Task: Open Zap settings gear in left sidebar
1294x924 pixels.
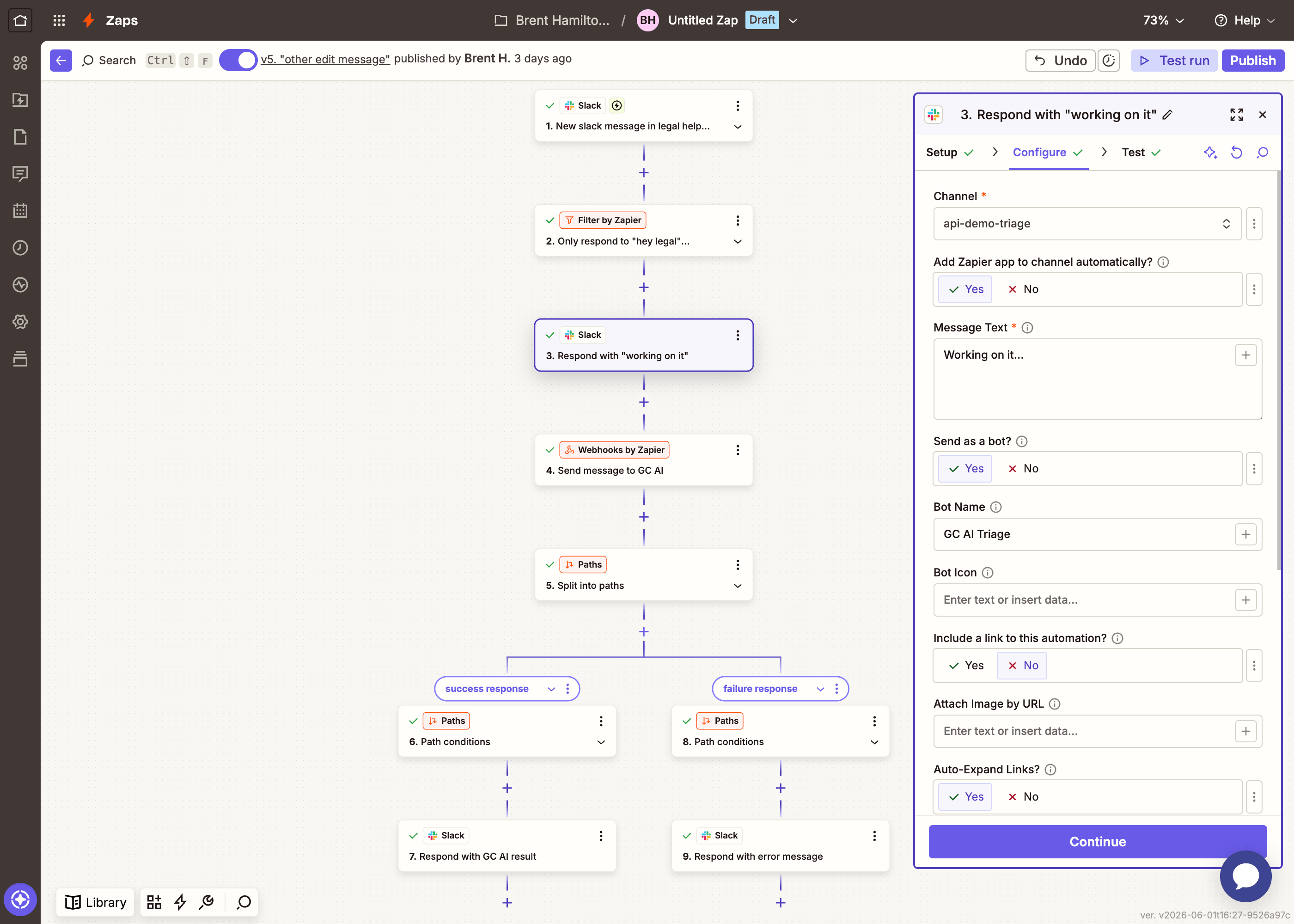Action: (x=20, y=321)
